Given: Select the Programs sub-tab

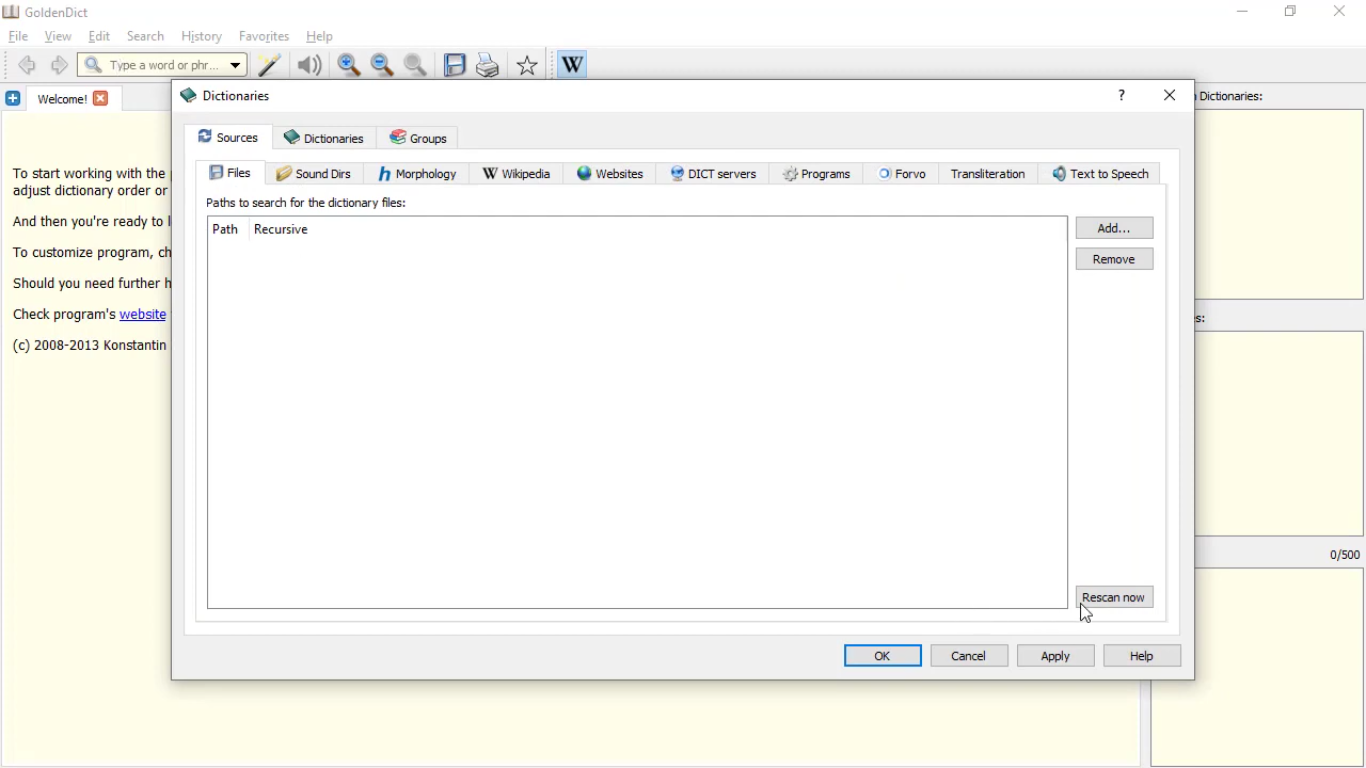Looking at the screenshot, I should (817, 174).
